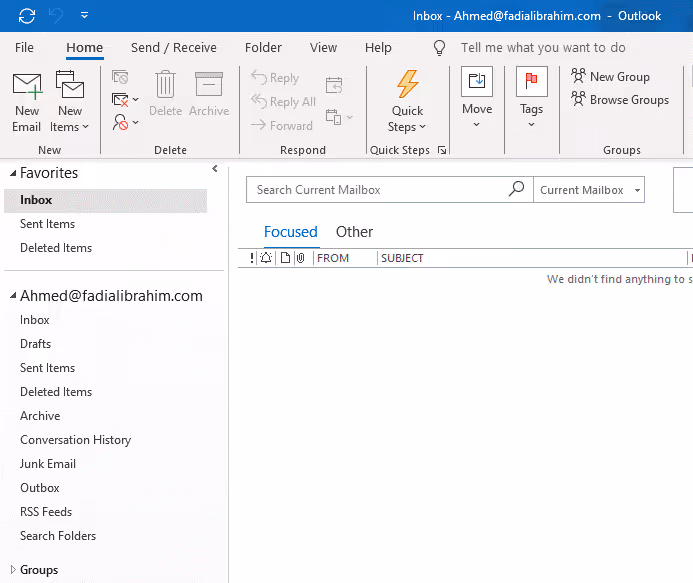Open the Outbox folder
Viewport: 693px width, 583px height.
pos(40,488)
